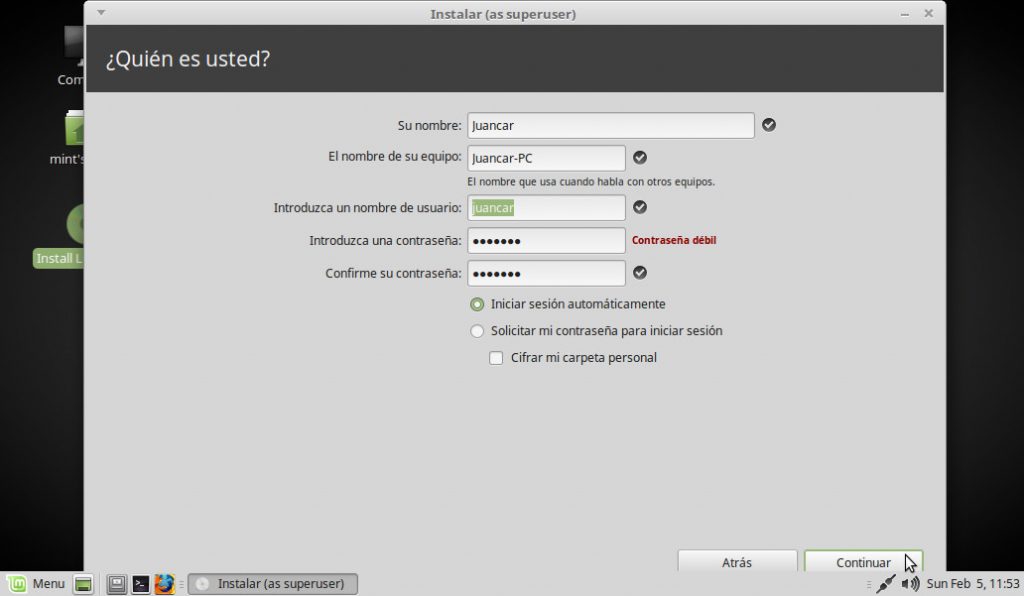Open the sound volume tray icon
Image resolution: width=1024 pixels, height=596 pixels.
pyautogui.click(x=910, y=584)
